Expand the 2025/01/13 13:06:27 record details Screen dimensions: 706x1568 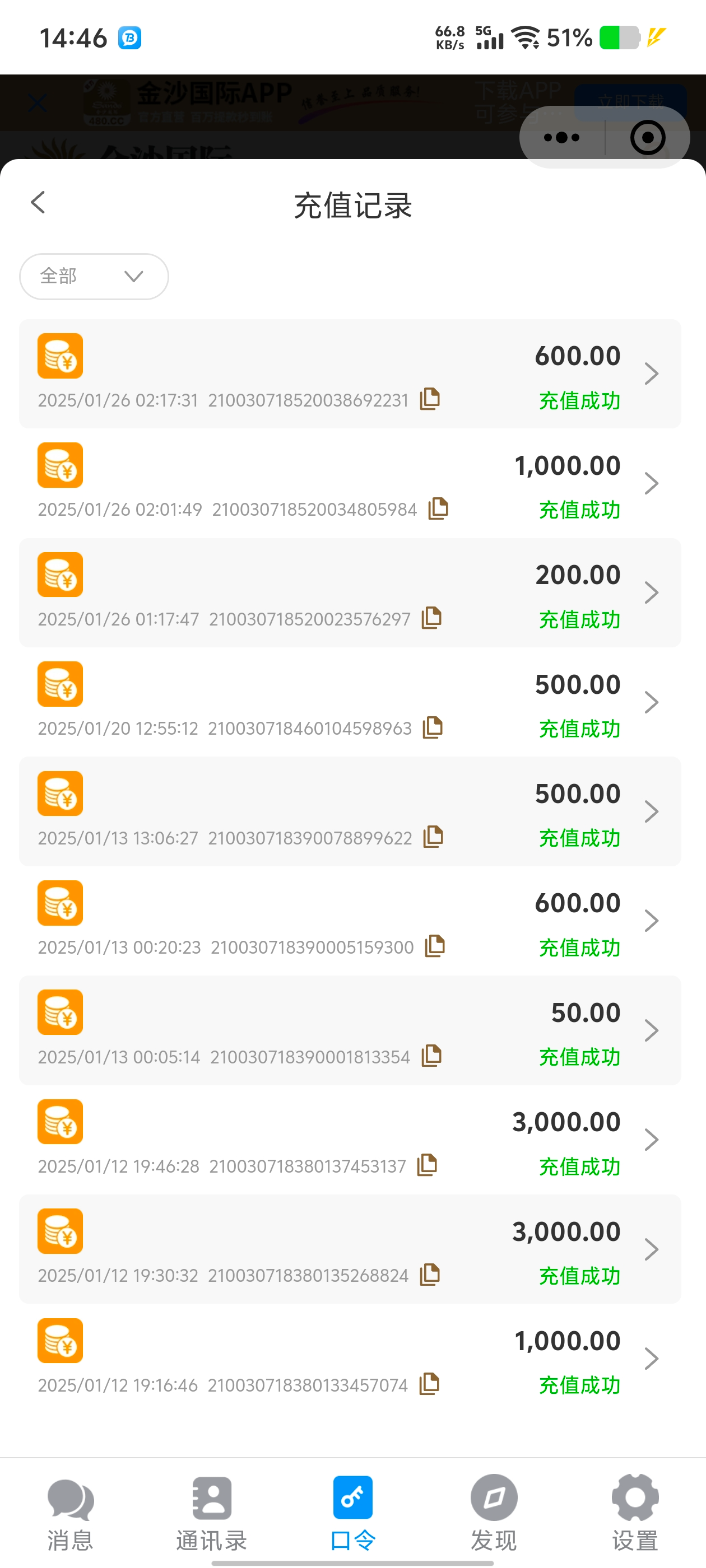point(651,812)
